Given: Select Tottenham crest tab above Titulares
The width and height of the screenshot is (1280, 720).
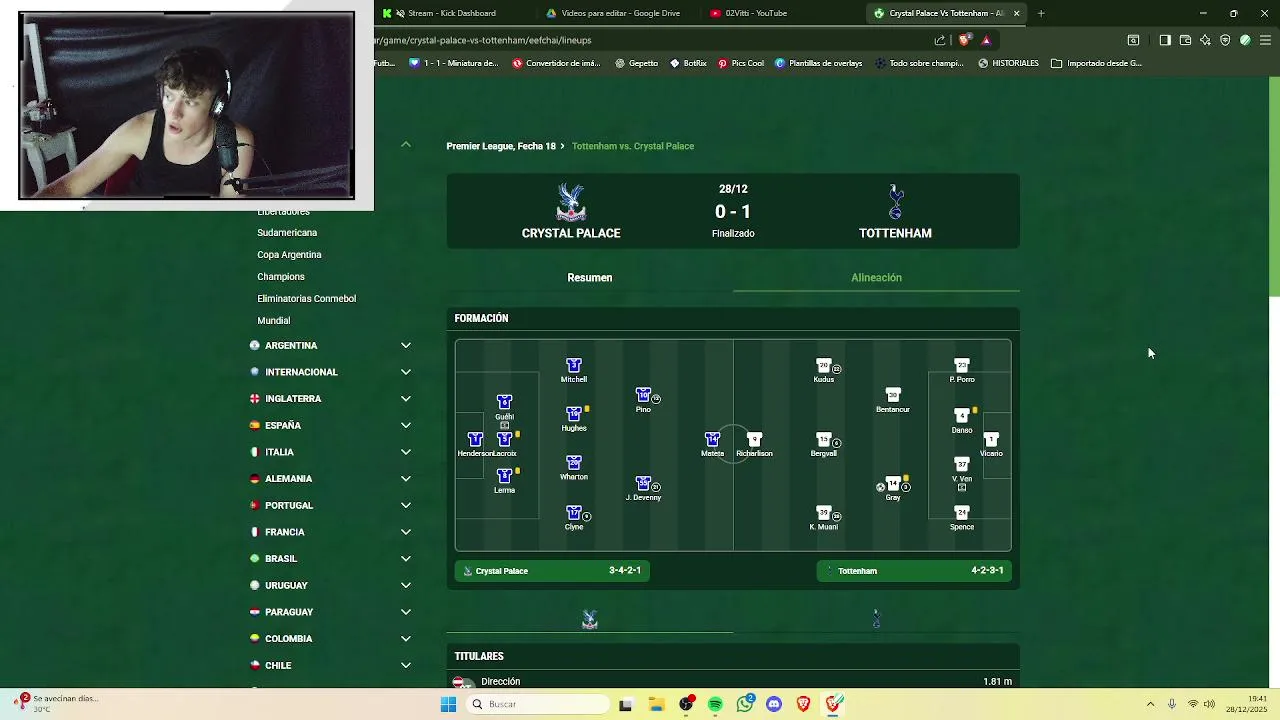Looking at the screenshot, I should click(x=876, y=620).
